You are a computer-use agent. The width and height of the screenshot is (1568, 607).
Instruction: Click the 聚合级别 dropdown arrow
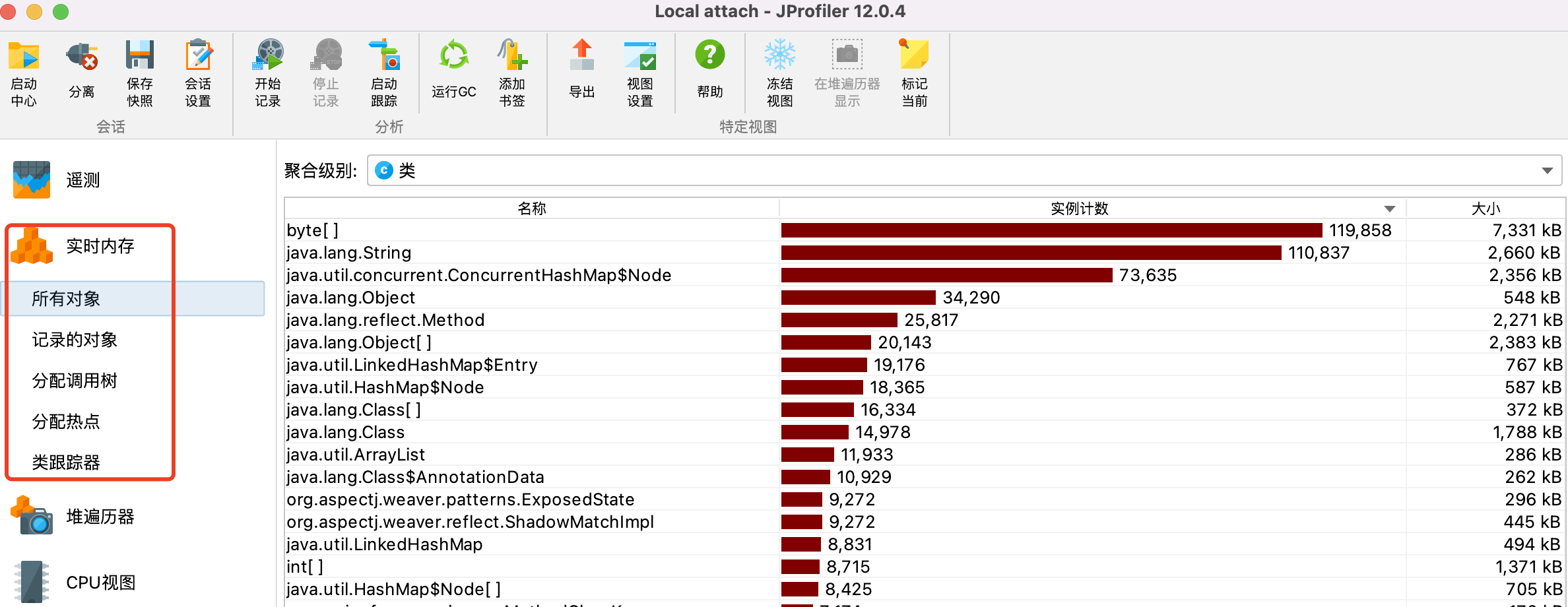[x=1547, y=171]
